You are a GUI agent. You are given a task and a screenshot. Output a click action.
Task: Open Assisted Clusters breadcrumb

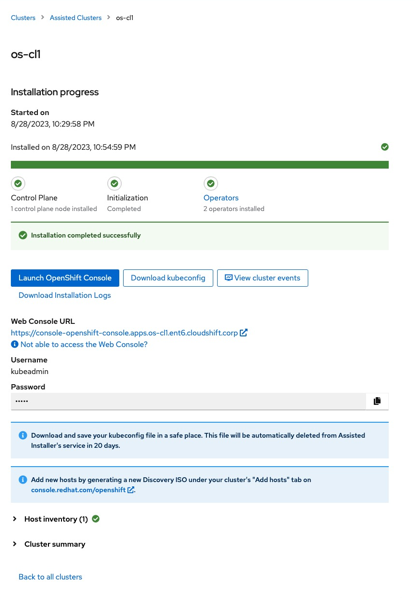[x=75, y=18]
